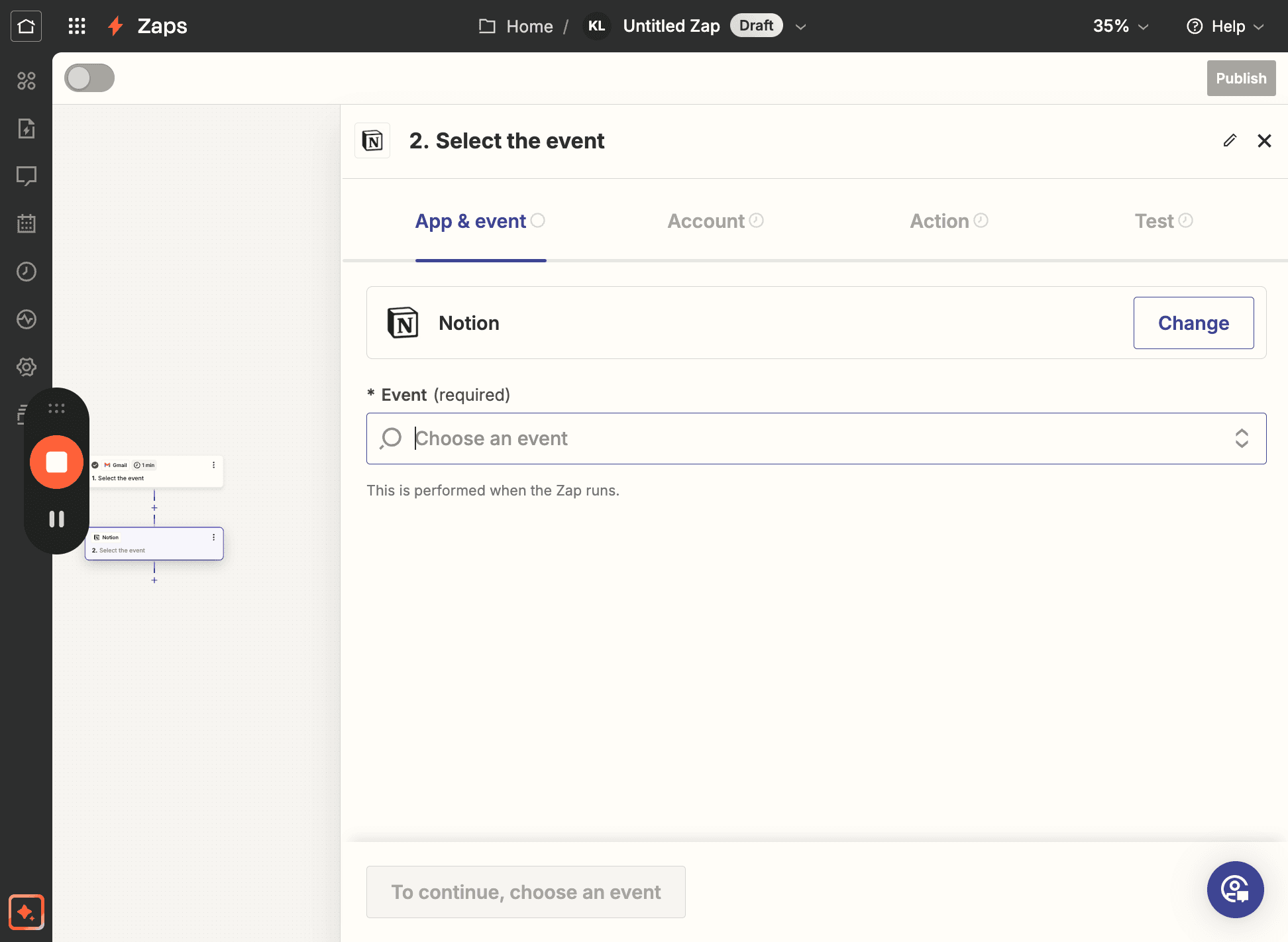Open the Notion step options menu
Viewport: 1288px width, 942px height.
[x=213, y=537]
